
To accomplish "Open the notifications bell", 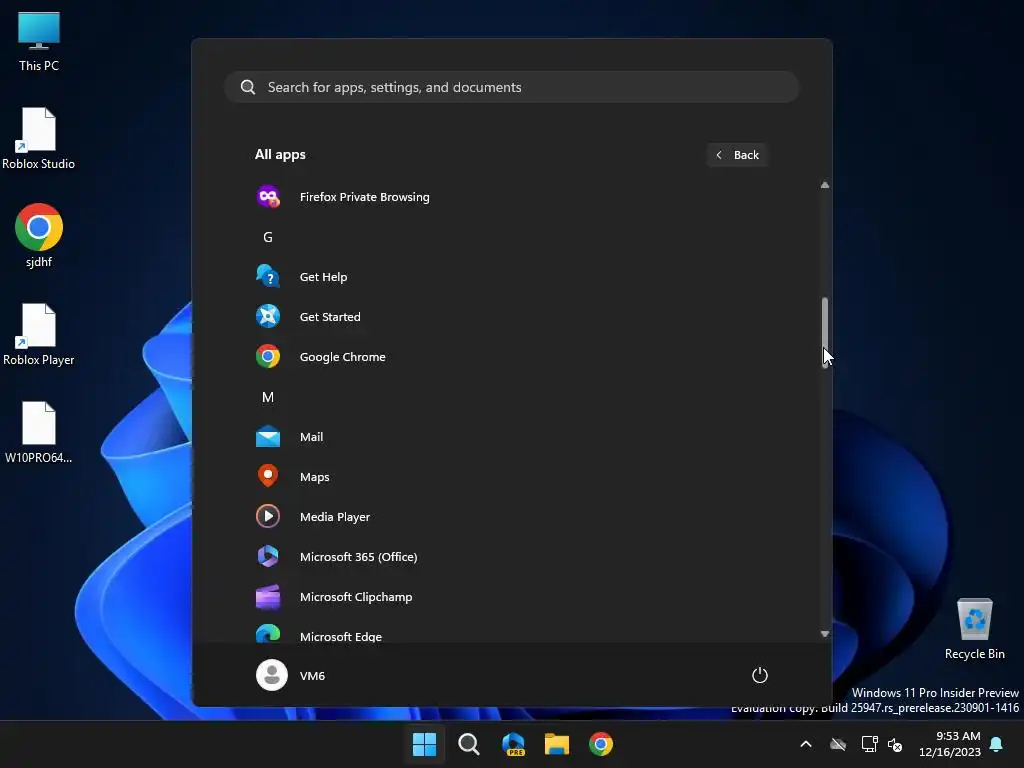I will pos(997,744).
